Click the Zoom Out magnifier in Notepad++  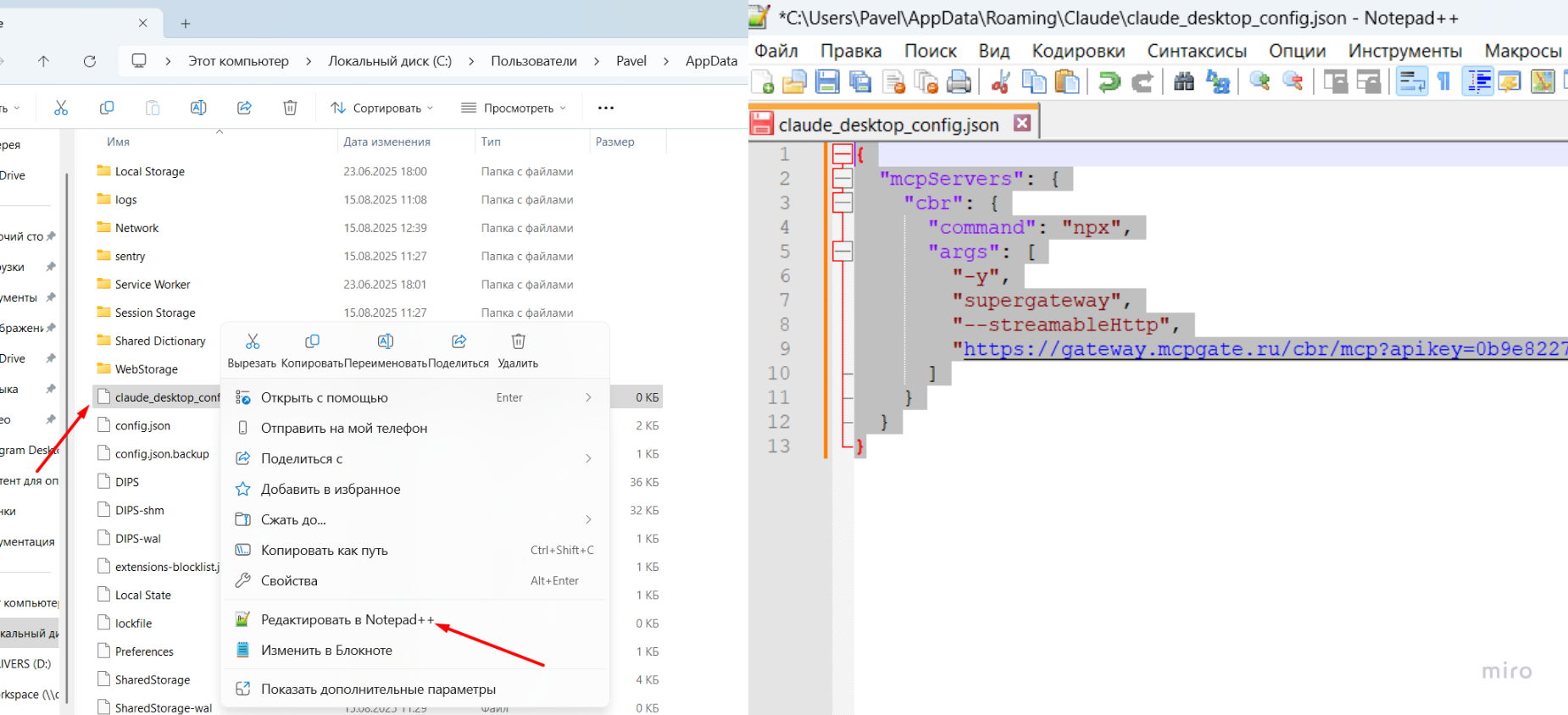(x=1293, y=82)
